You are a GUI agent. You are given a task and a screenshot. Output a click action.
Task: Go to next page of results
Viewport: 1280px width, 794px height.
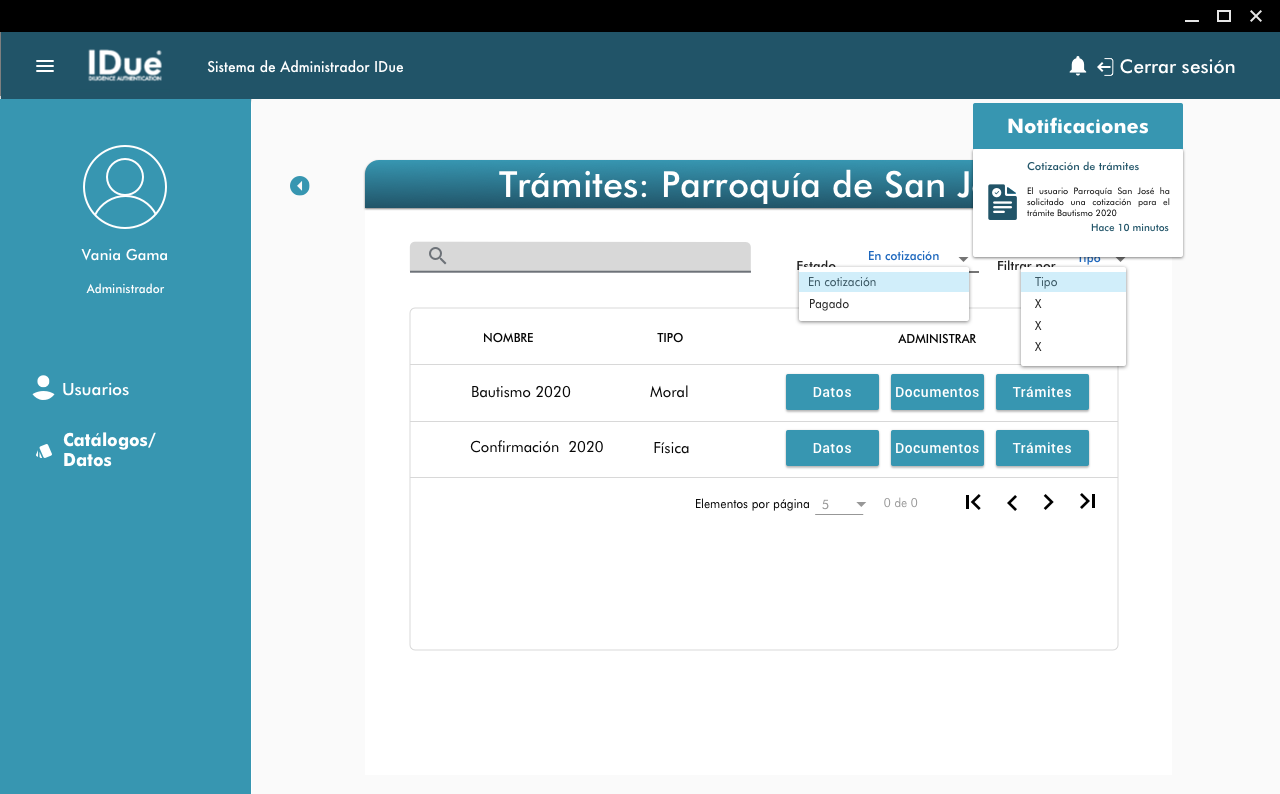1048,502
